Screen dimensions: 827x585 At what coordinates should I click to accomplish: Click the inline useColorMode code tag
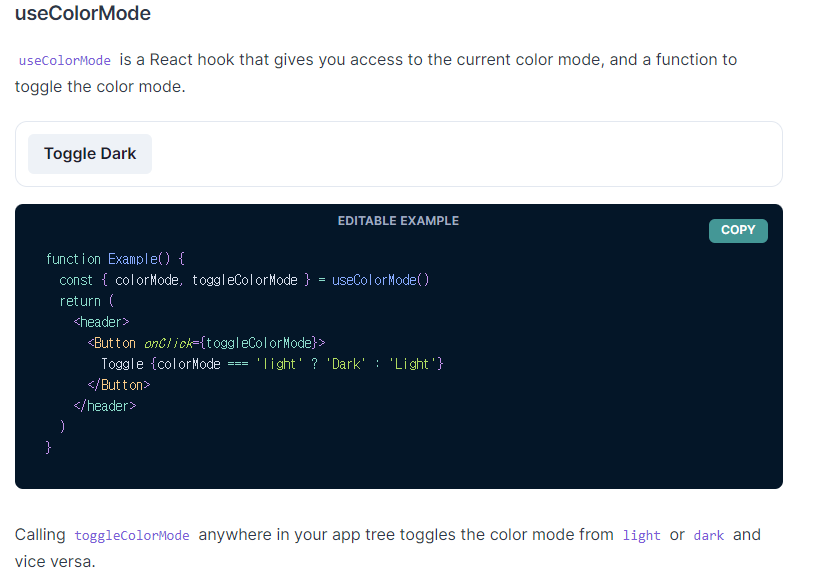64,61
